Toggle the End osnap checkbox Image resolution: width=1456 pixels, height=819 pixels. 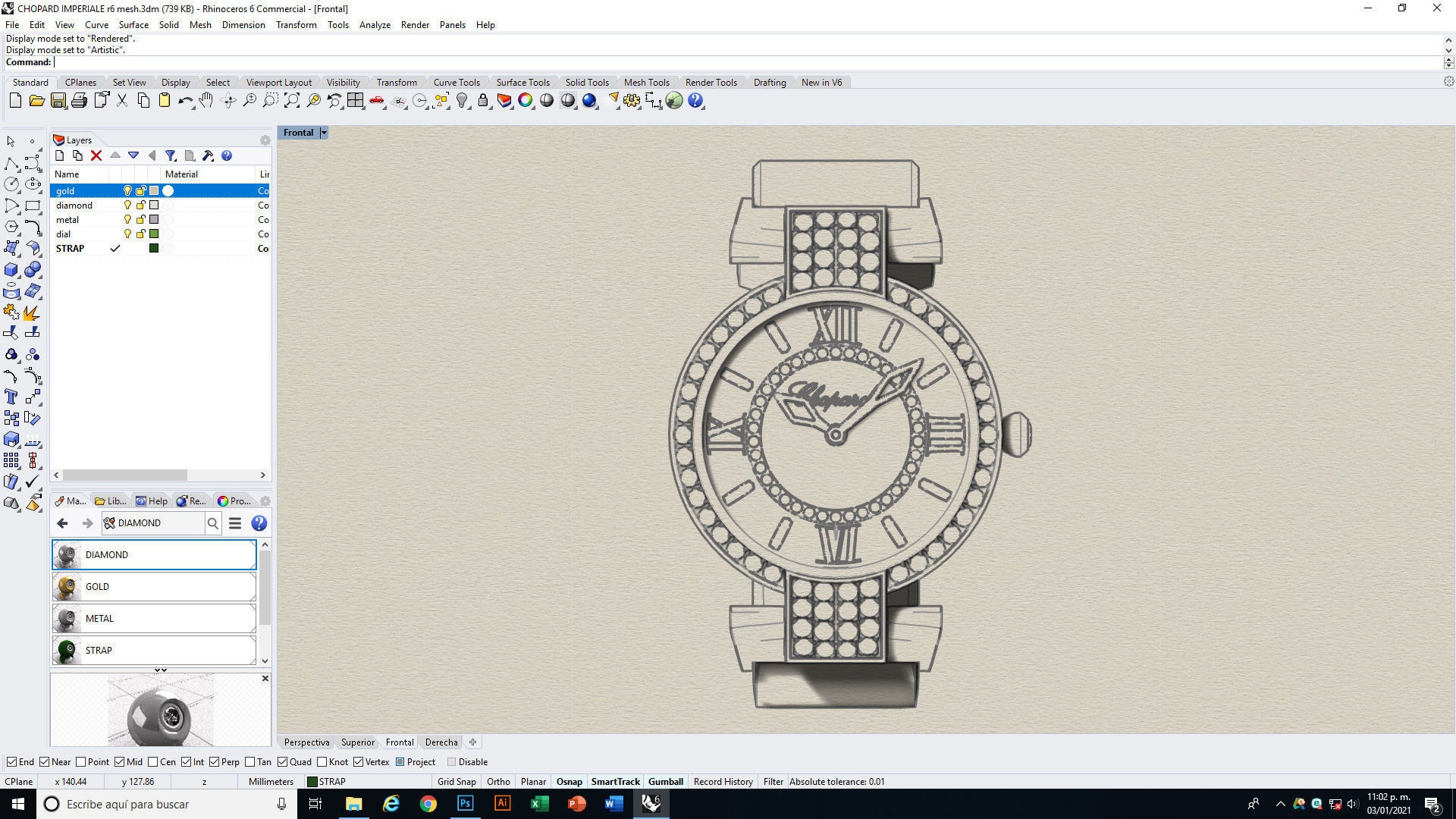[x=11, y=762]
